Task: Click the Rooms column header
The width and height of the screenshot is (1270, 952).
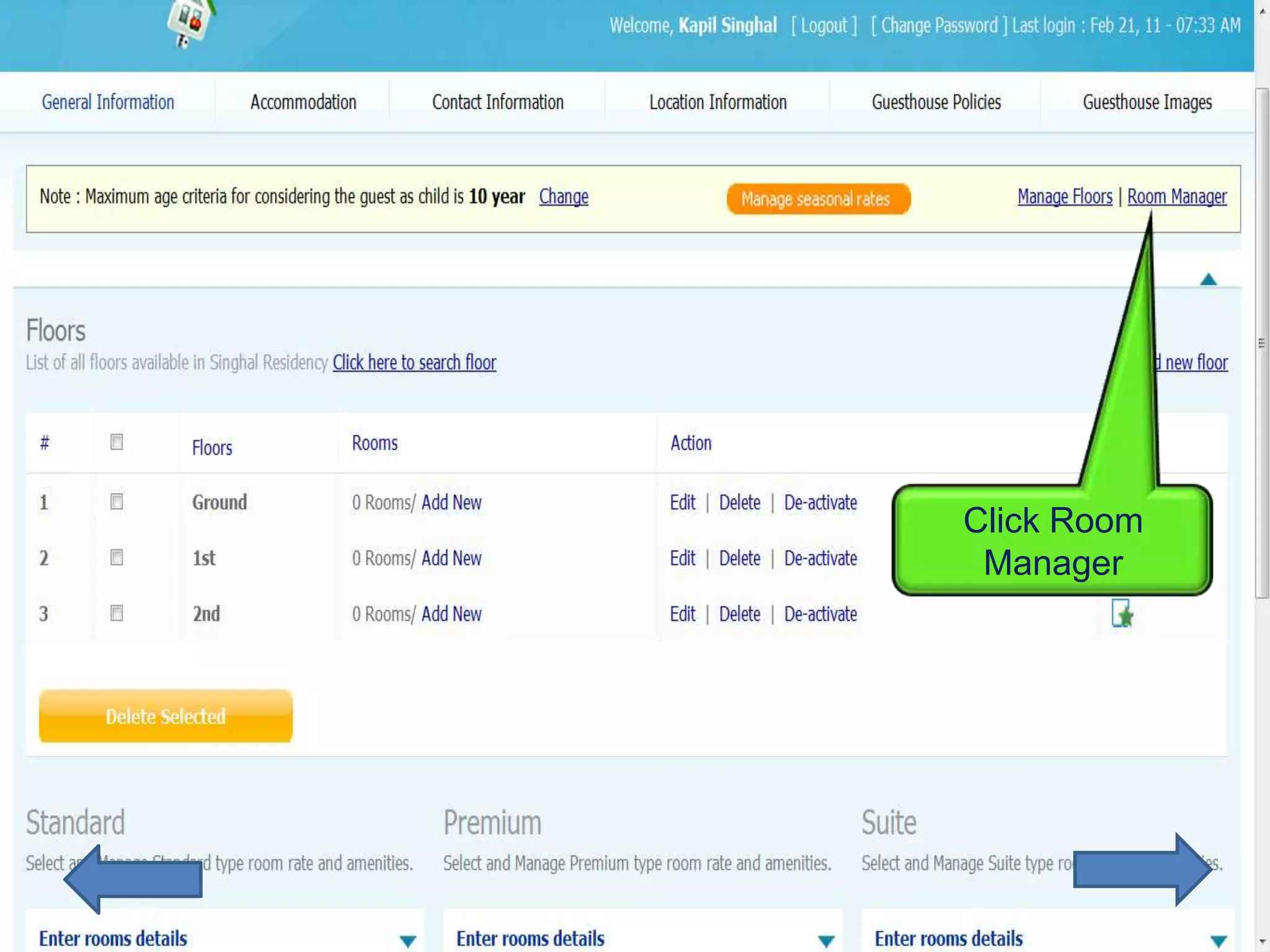Action: 375,443
